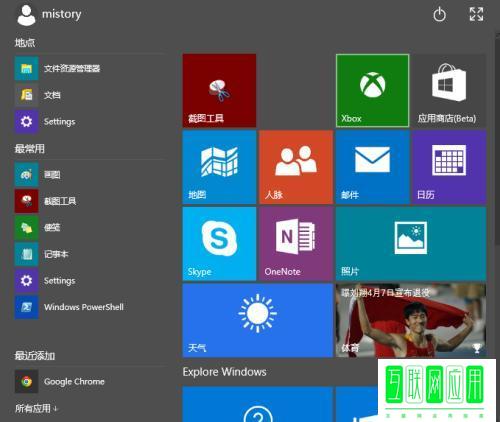Open the 日历 calendar tile
Image resolution: width=500 pixels, height=422 pixels.
point(449,167)
